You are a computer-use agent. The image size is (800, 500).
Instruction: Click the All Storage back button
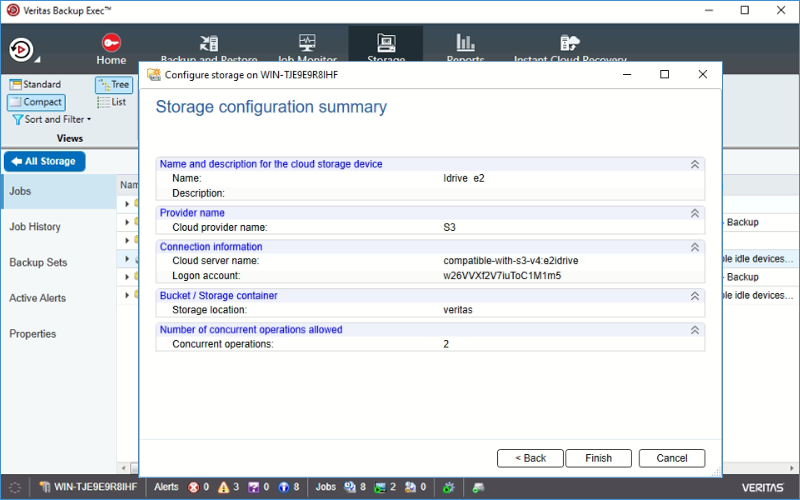[44, 161]
